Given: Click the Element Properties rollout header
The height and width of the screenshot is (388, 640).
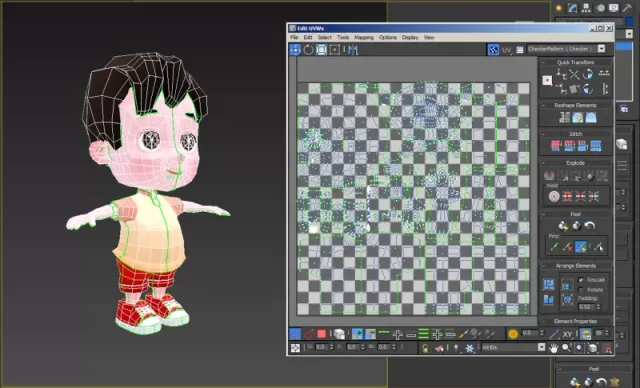Looking at the screenshot, I should (x=576, y=321).
